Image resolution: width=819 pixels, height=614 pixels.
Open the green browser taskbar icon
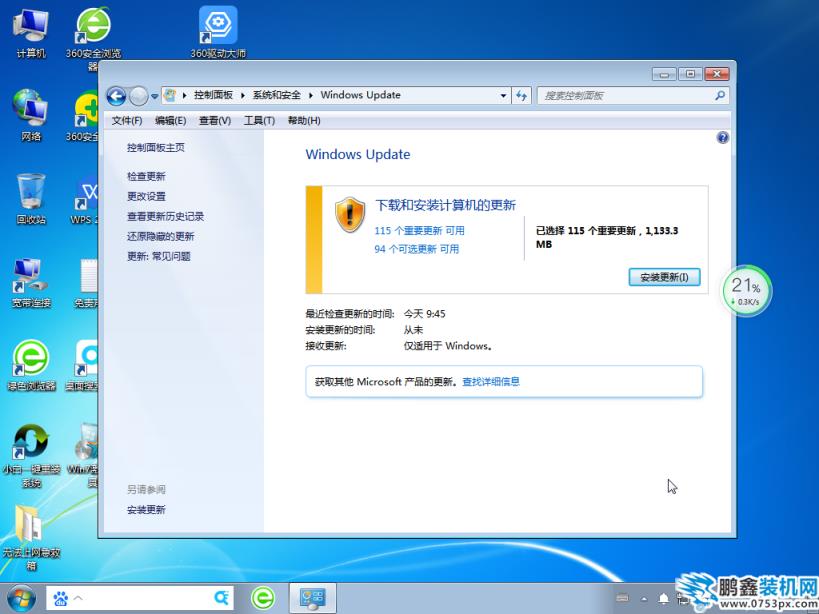263,598
